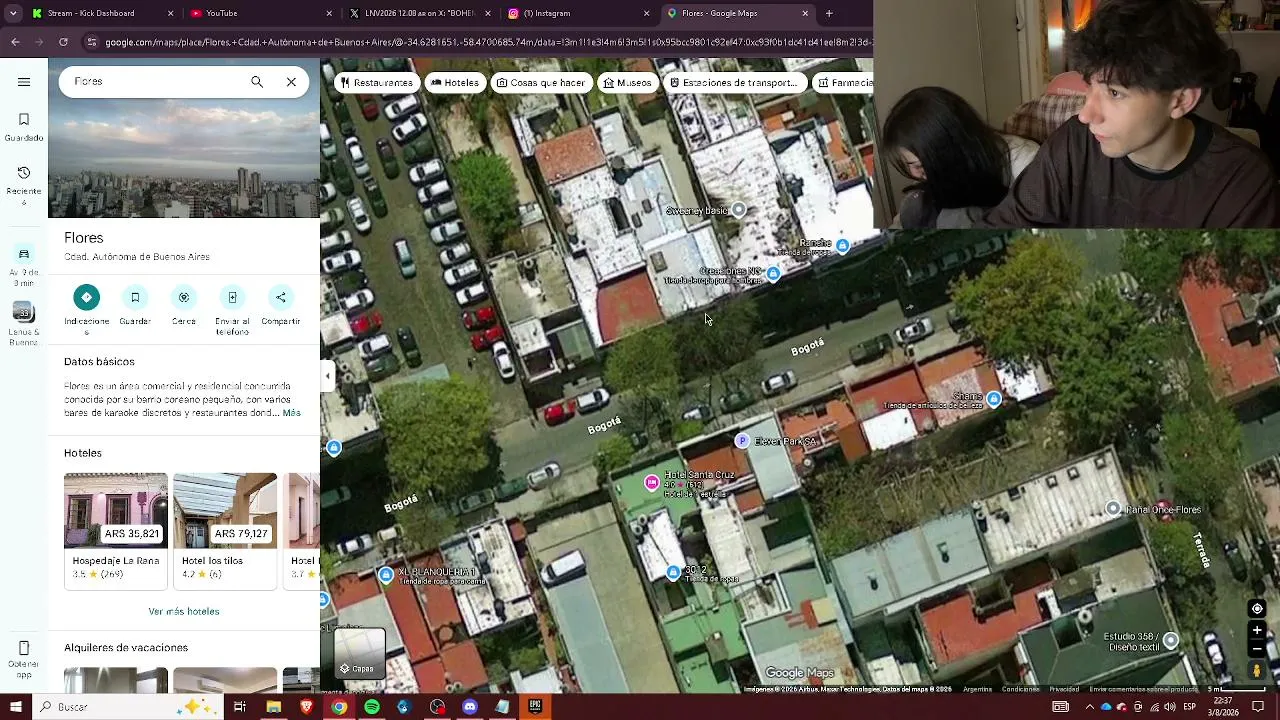Expand description with the Más link

[x=291, y=413]
